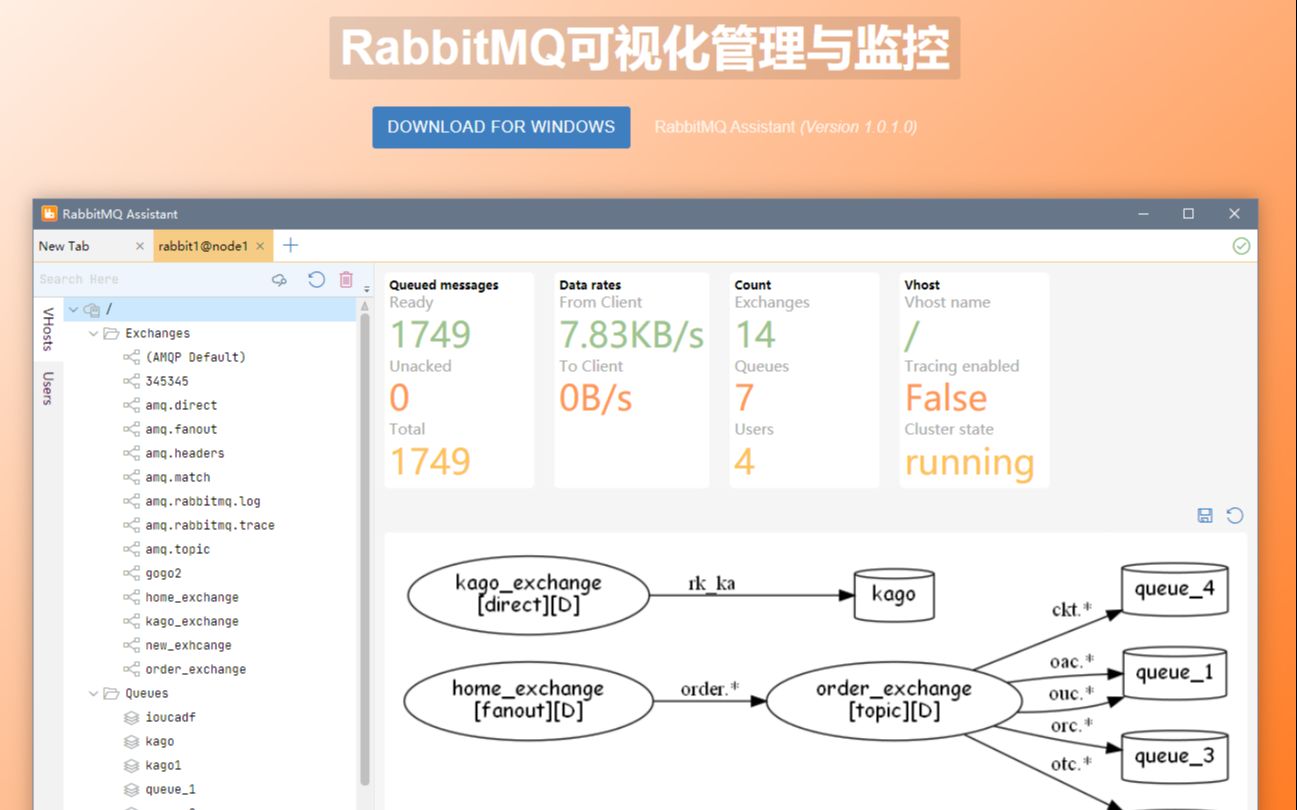Collapse the Exchanges folder
The image size is (1297, 810).
coord(94,334)
